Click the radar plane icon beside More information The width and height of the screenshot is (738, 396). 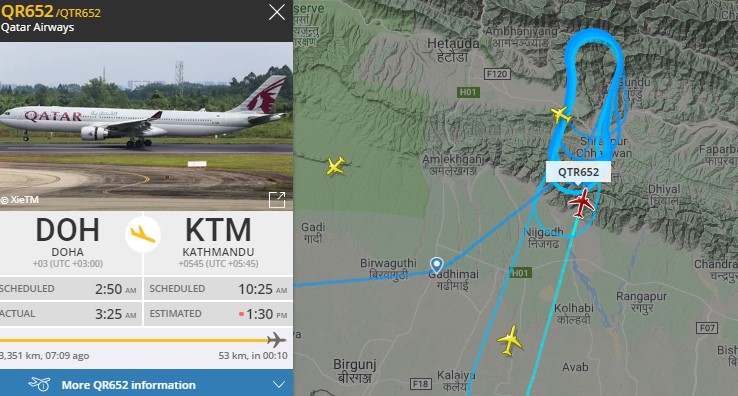pos(39,384)
